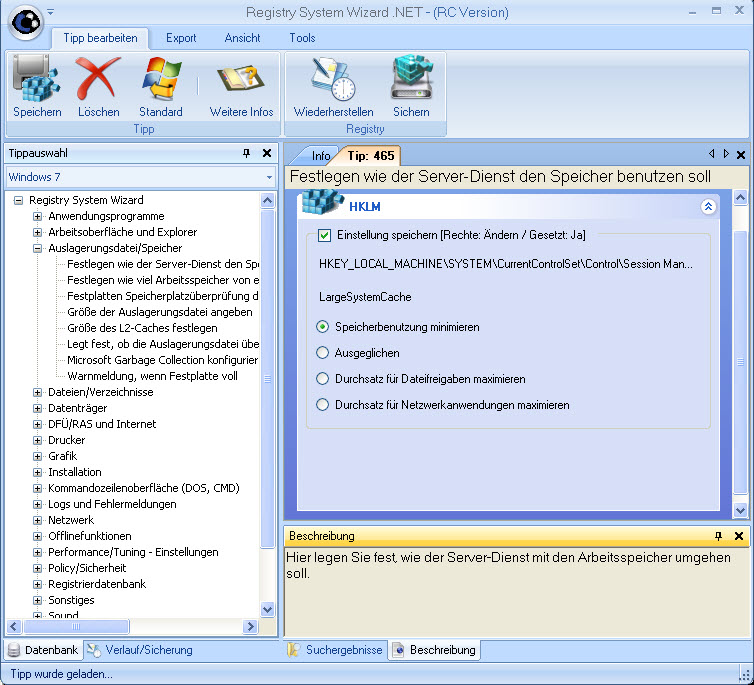The height and width of the screenshot is (685, 754).
Task: Collapse the HKLM section chevron
Action: (x=708, y=207)
